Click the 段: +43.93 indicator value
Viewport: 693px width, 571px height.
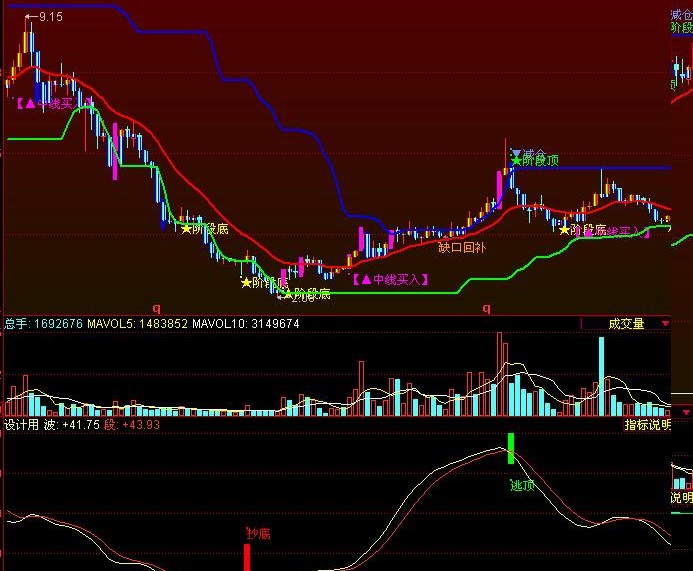132,425
